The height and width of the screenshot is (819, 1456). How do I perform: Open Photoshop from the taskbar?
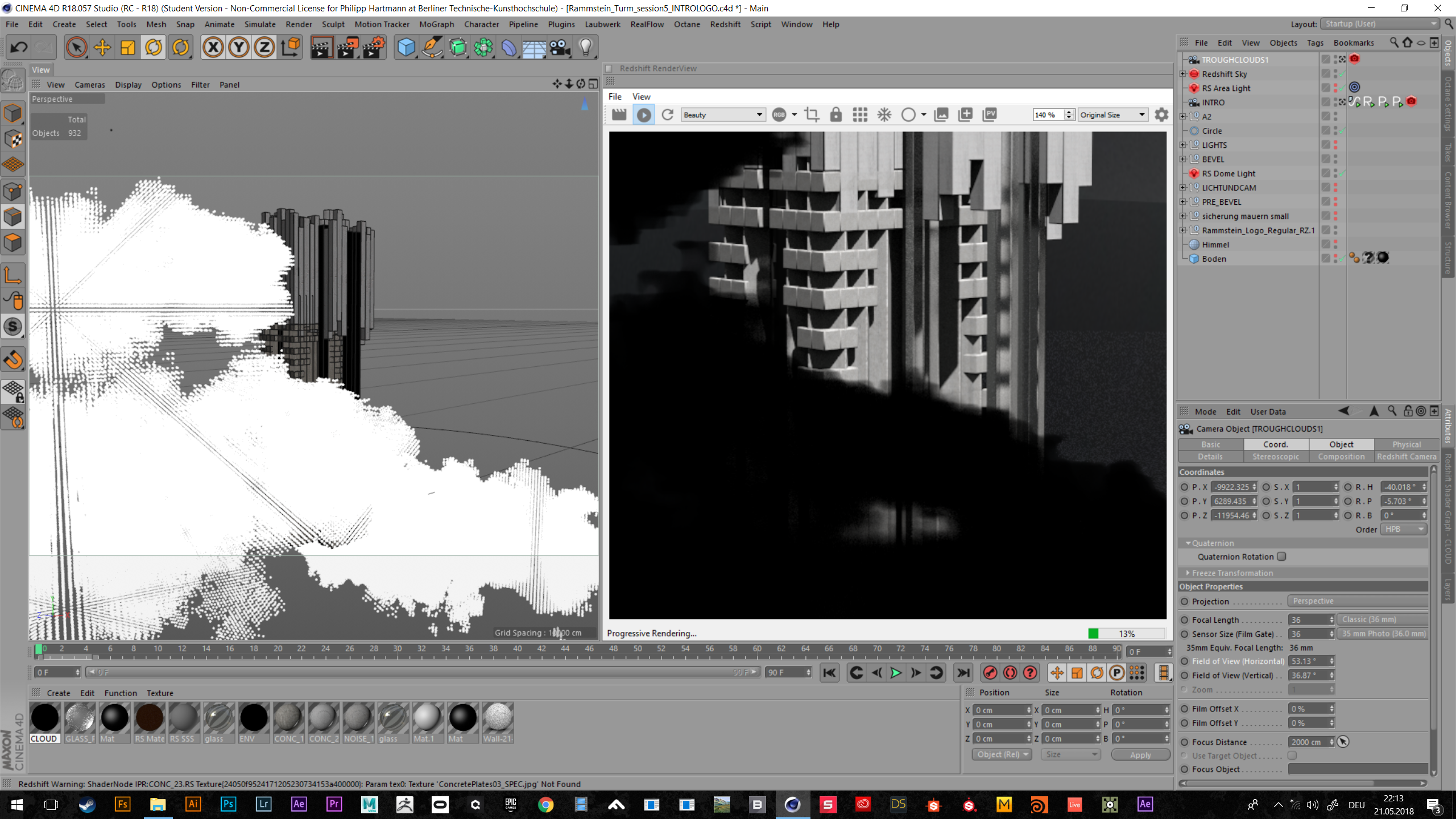point(228,804)
